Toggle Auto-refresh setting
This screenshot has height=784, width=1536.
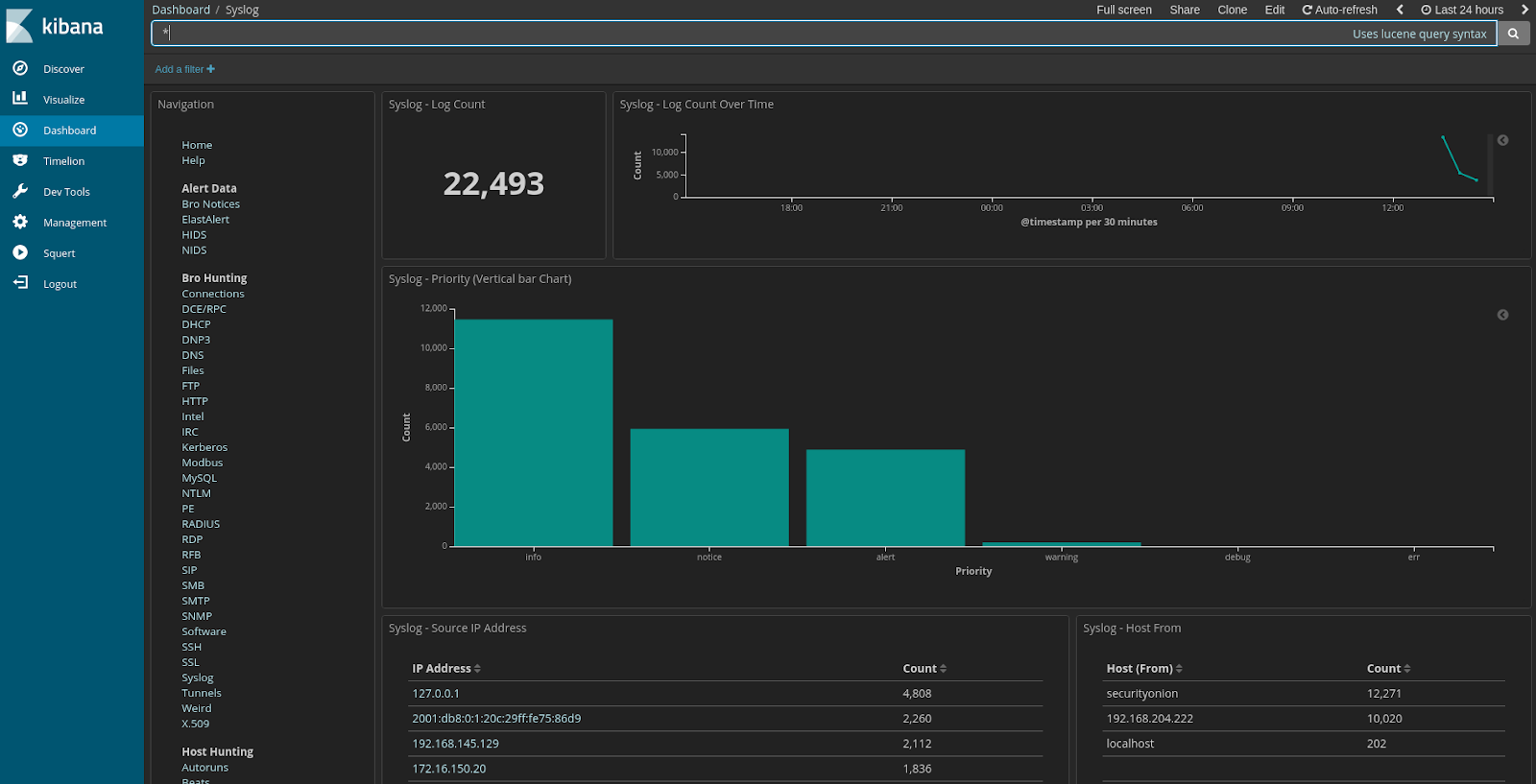(1339, 10)
